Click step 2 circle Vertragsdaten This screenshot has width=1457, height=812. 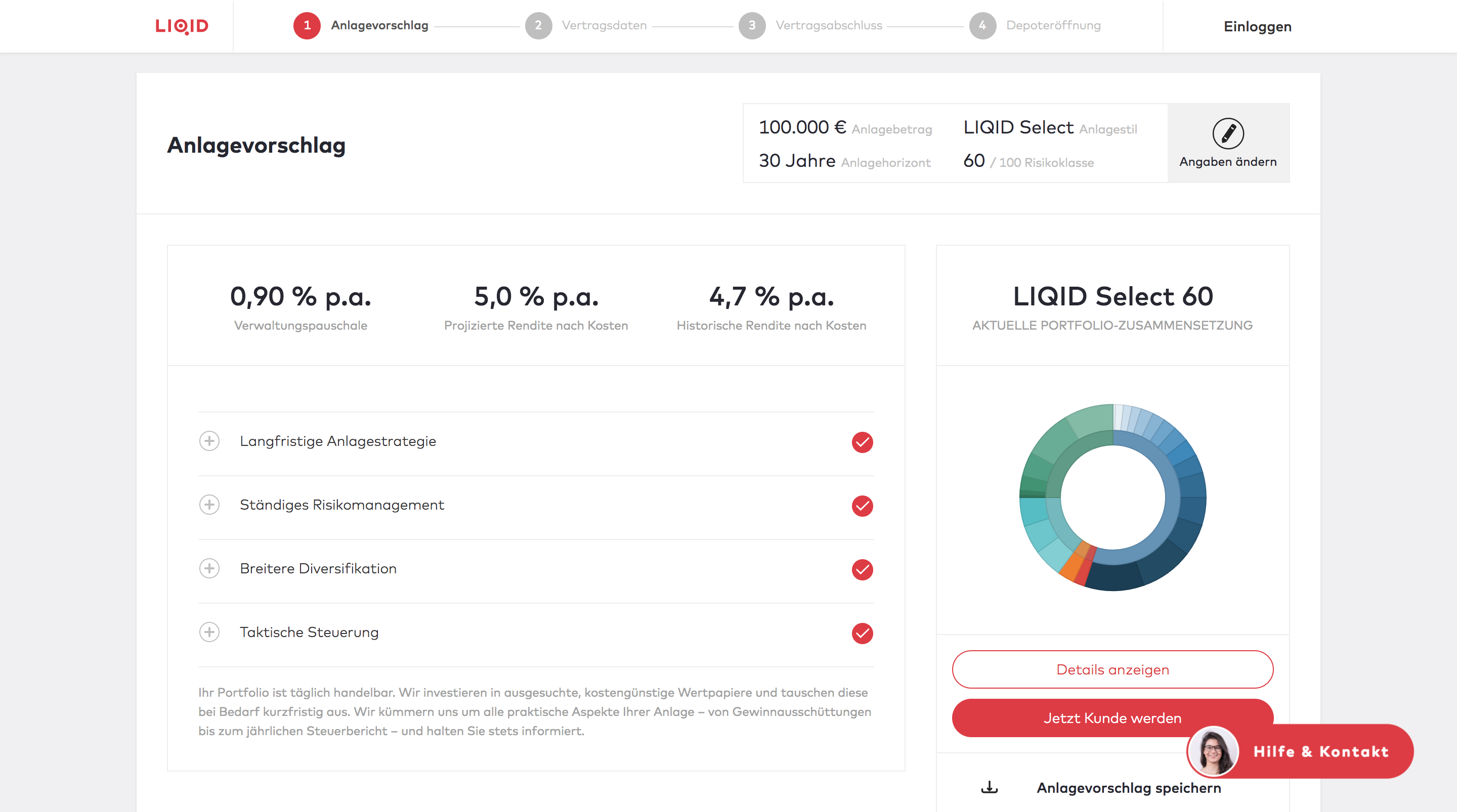[538, 25]
